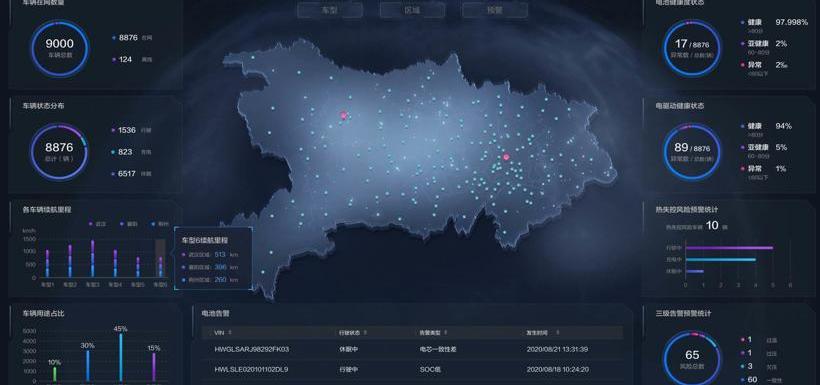The image size is (820, 385).
Task: Open alert row HWLSLE020101102DL9
Action: [412, 369]
